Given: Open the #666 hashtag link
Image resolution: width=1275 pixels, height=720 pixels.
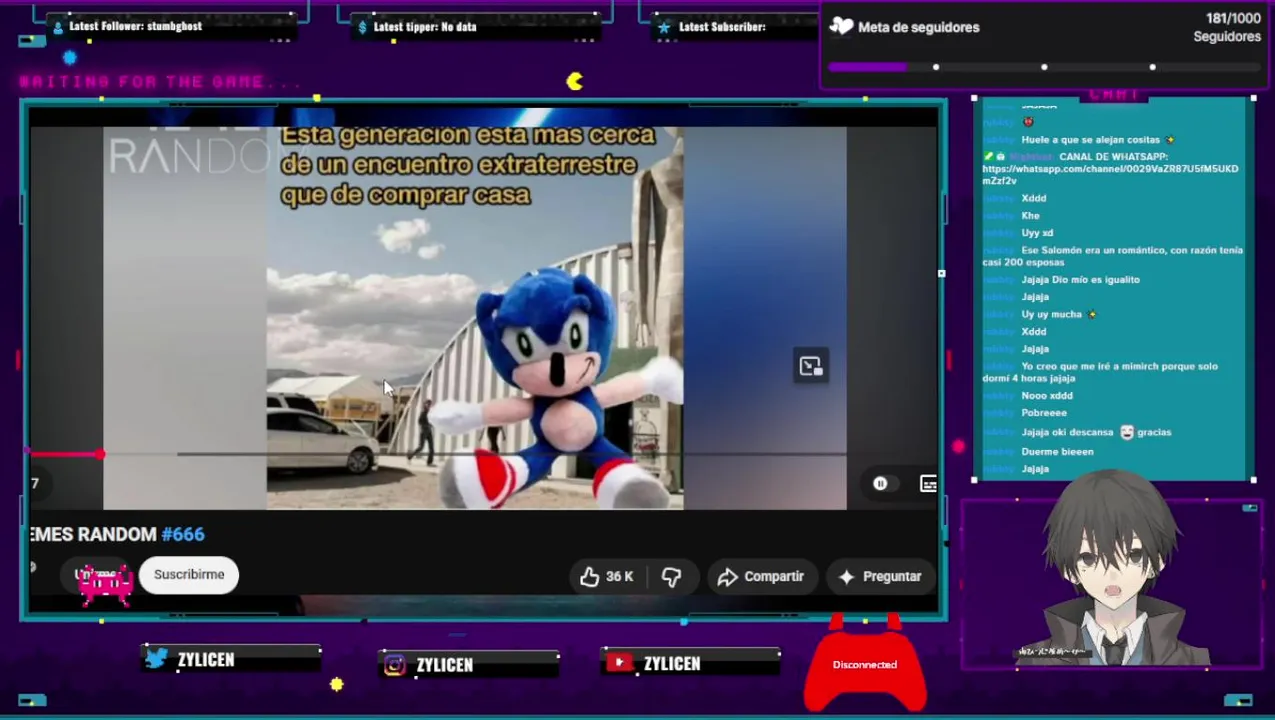Looking at the screenshot, I should point(183,534).
